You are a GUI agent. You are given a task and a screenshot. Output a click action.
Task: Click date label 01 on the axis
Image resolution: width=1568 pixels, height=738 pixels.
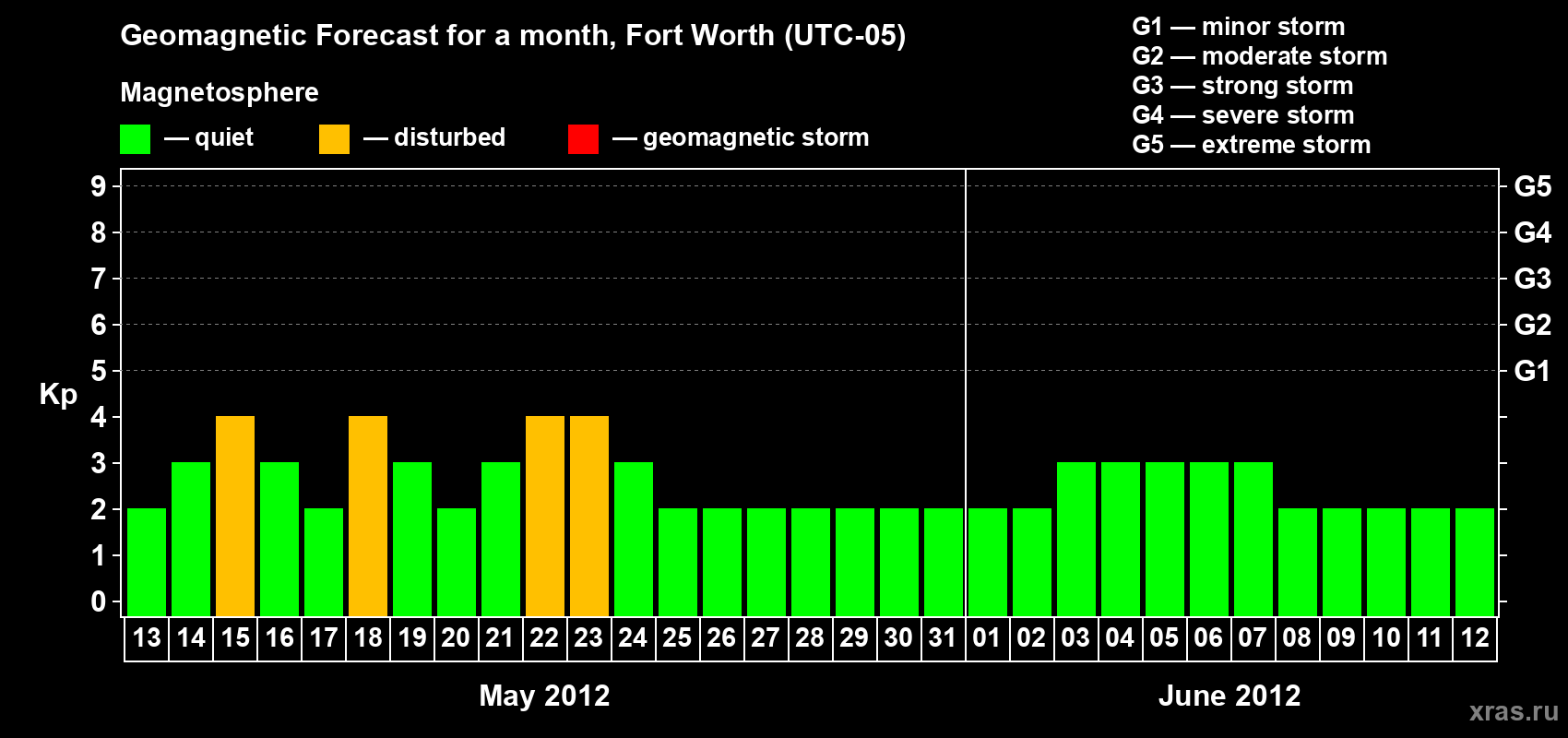pos(988,638)
